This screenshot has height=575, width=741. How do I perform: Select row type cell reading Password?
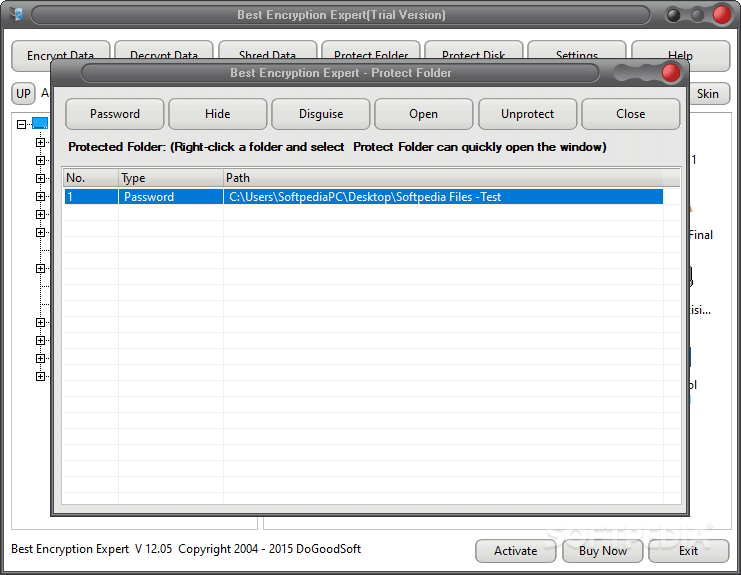(171, 197)
